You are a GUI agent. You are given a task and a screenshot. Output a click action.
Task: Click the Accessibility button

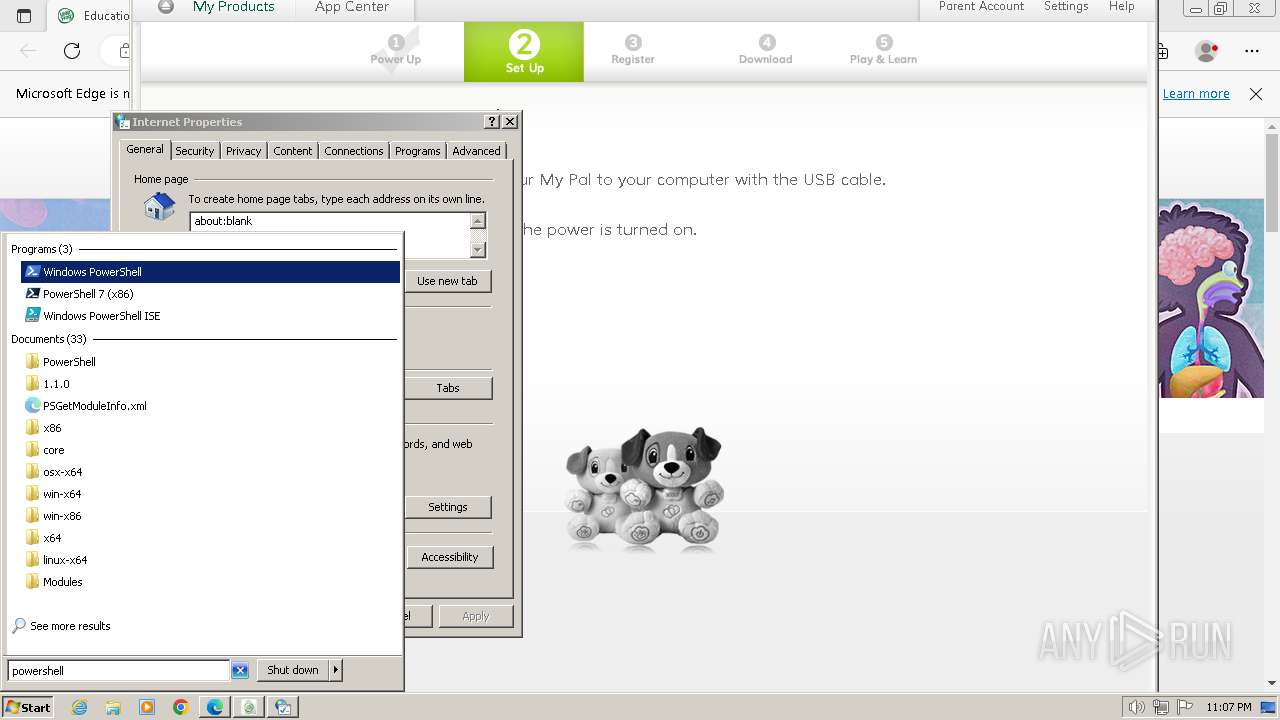tap(449, 557)
